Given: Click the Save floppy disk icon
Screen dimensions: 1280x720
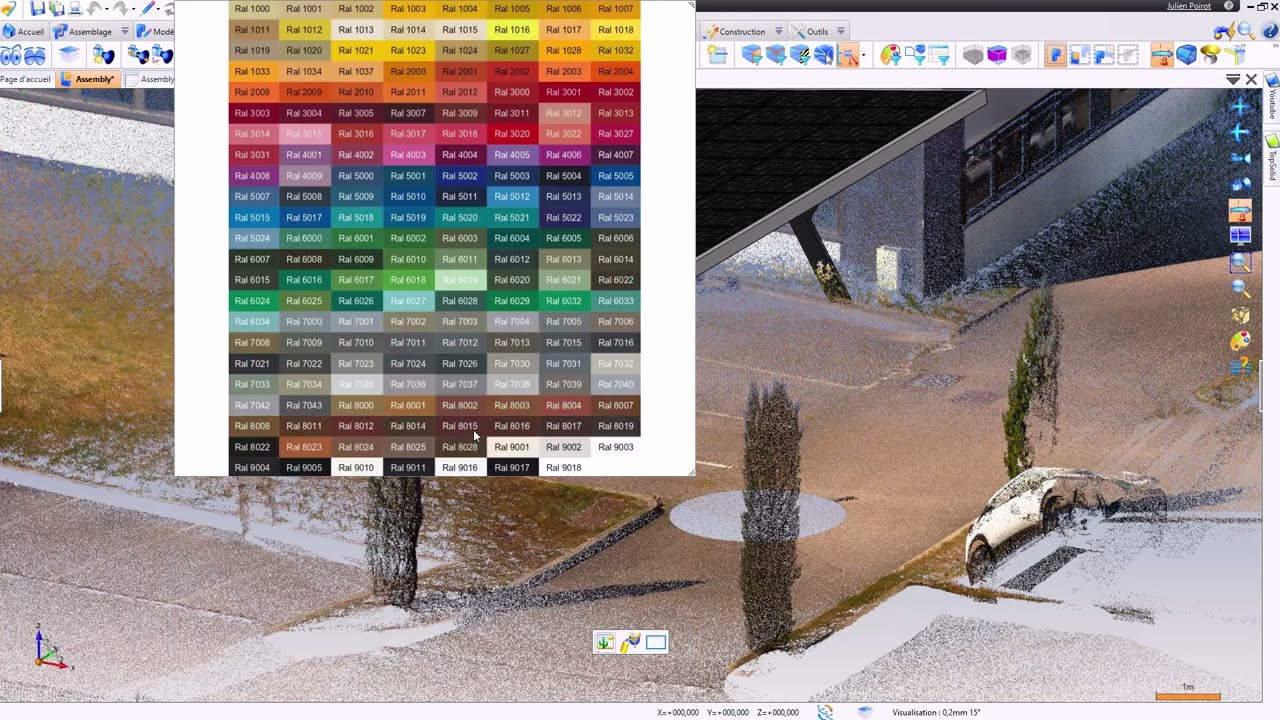Looking at the screenshot, I should pos(37,9).
